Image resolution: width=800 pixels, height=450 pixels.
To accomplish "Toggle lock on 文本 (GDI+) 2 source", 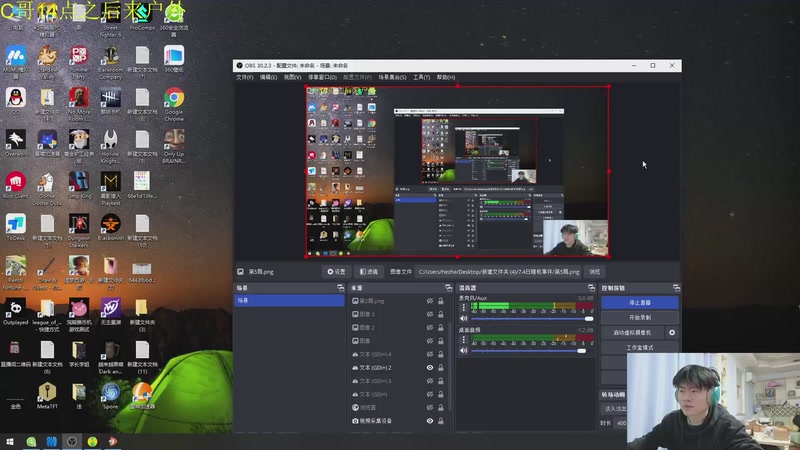I will (x=441, y=367).
